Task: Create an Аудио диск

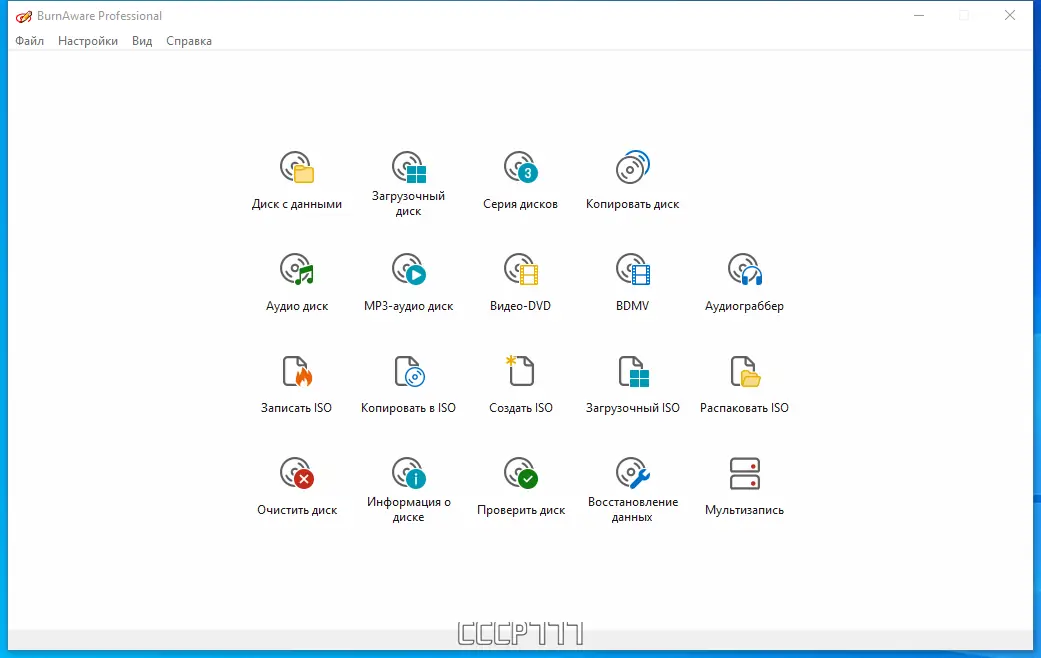Action: point(297,280)
